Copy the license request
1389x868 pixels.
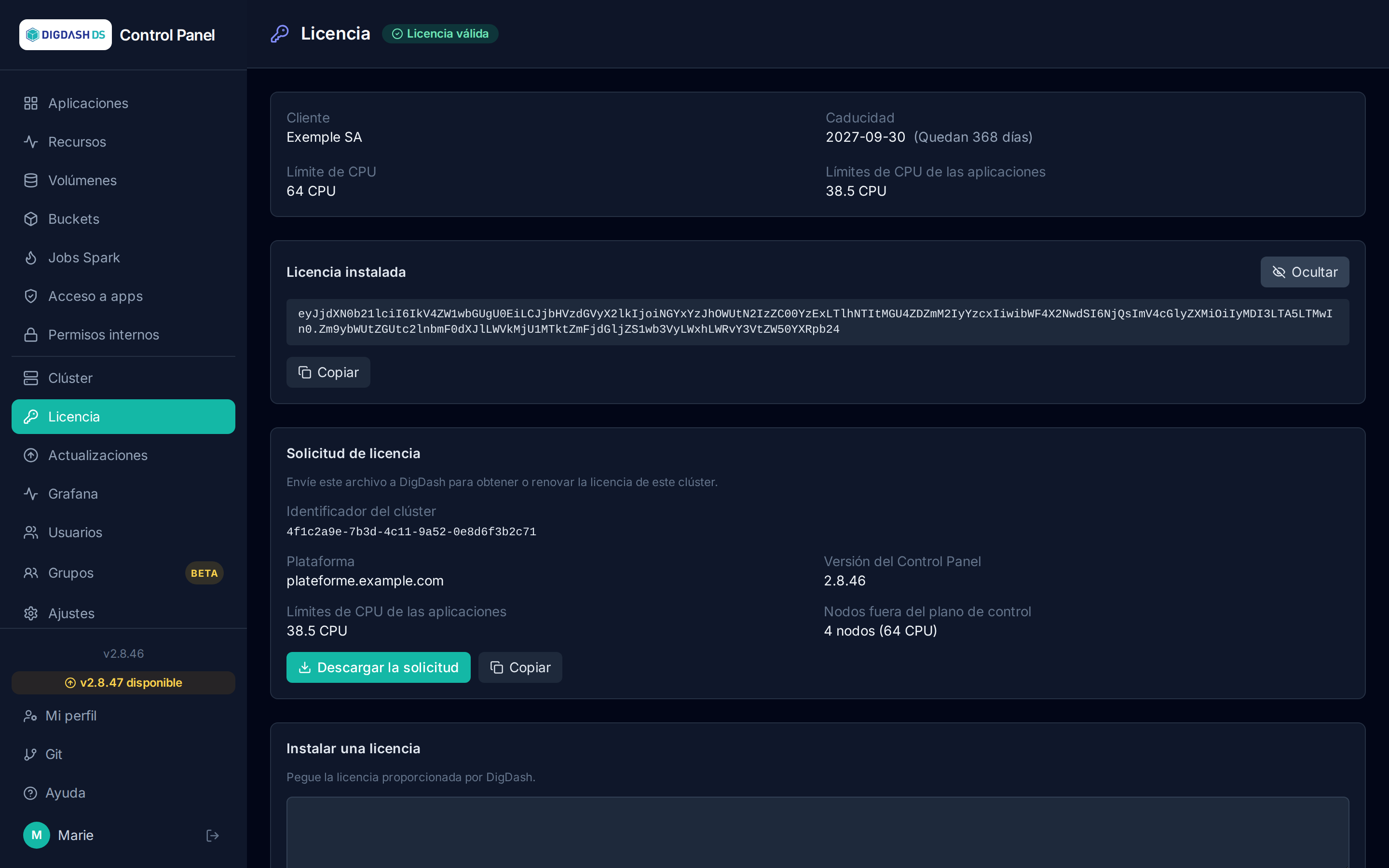coord(520,668)
